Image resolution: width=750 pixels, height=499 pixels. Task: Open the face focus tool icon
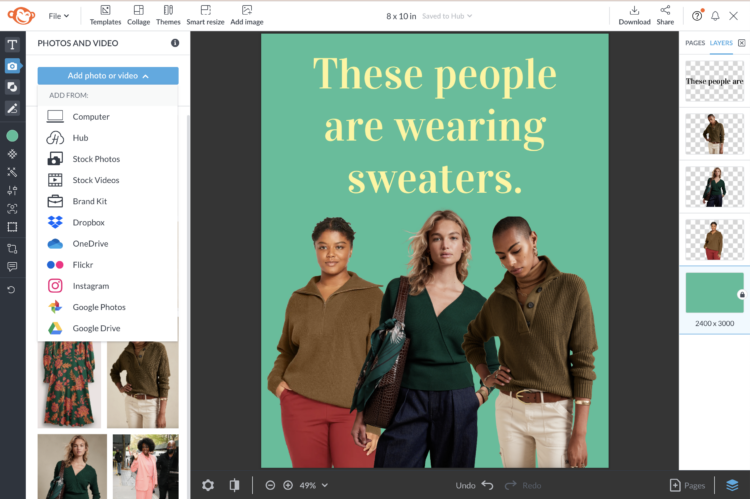click(12, 209)
